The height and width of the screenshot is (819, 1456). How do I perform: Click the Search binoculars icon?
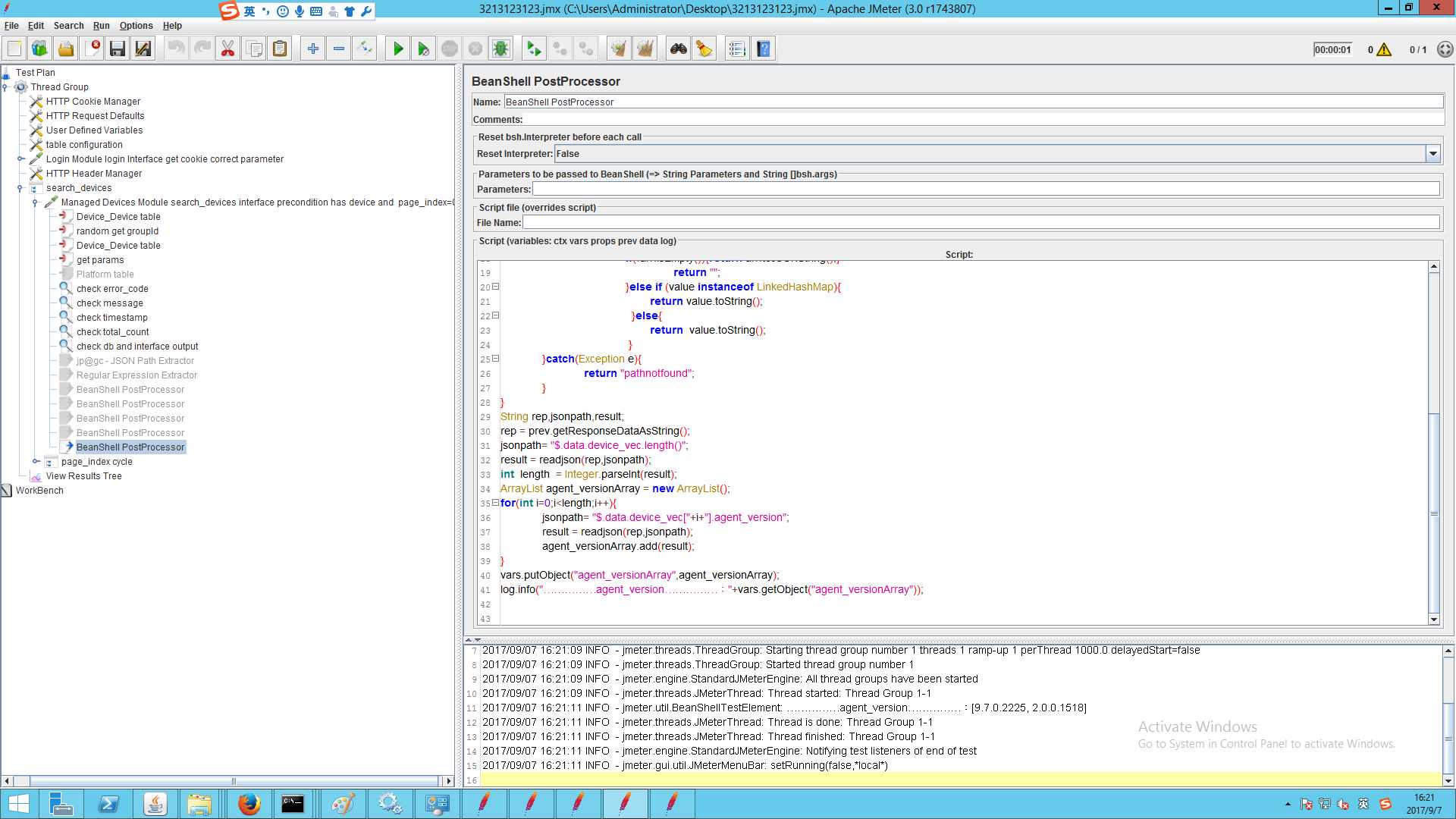[678, 49]
